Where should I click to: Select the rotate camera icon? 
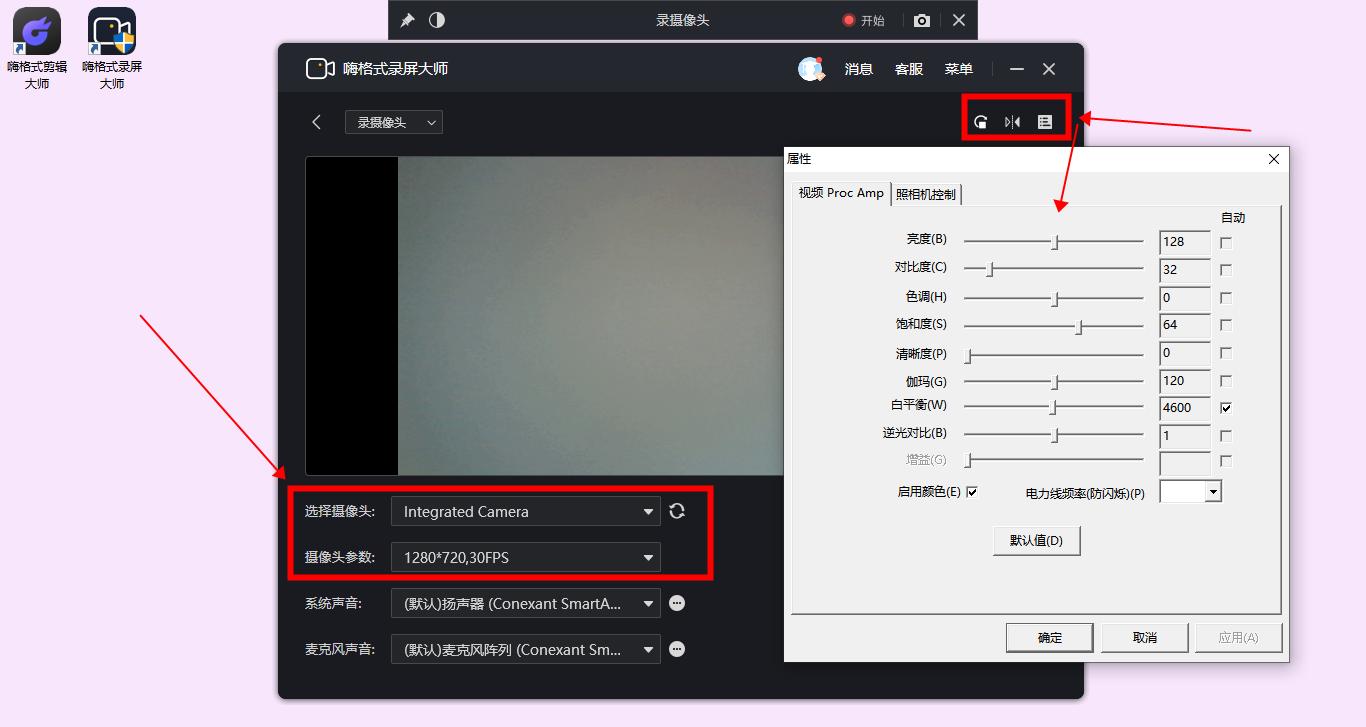980,121
